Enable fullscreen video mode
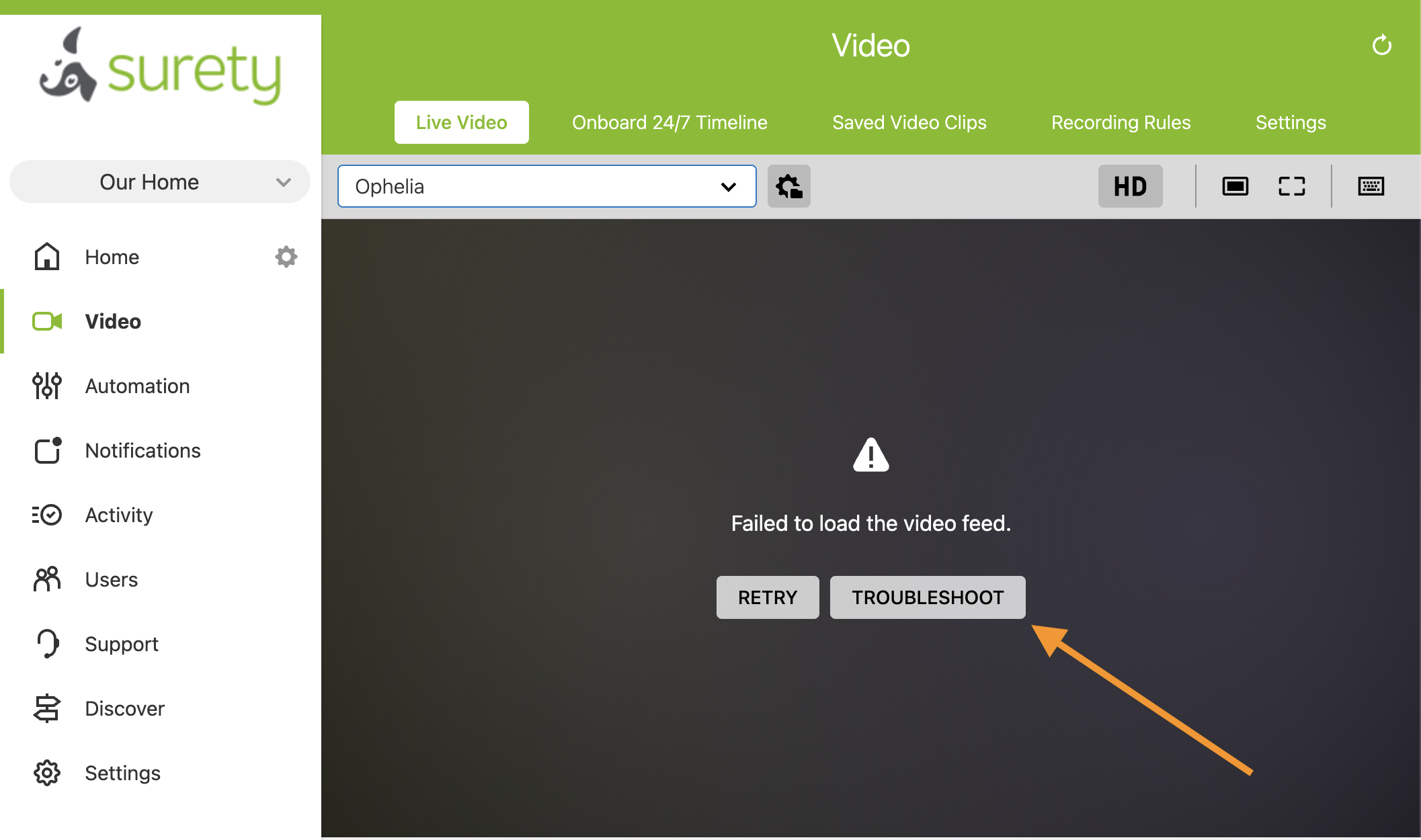The width and height of the screenshot is (1421, 840). click(1291, 186)
